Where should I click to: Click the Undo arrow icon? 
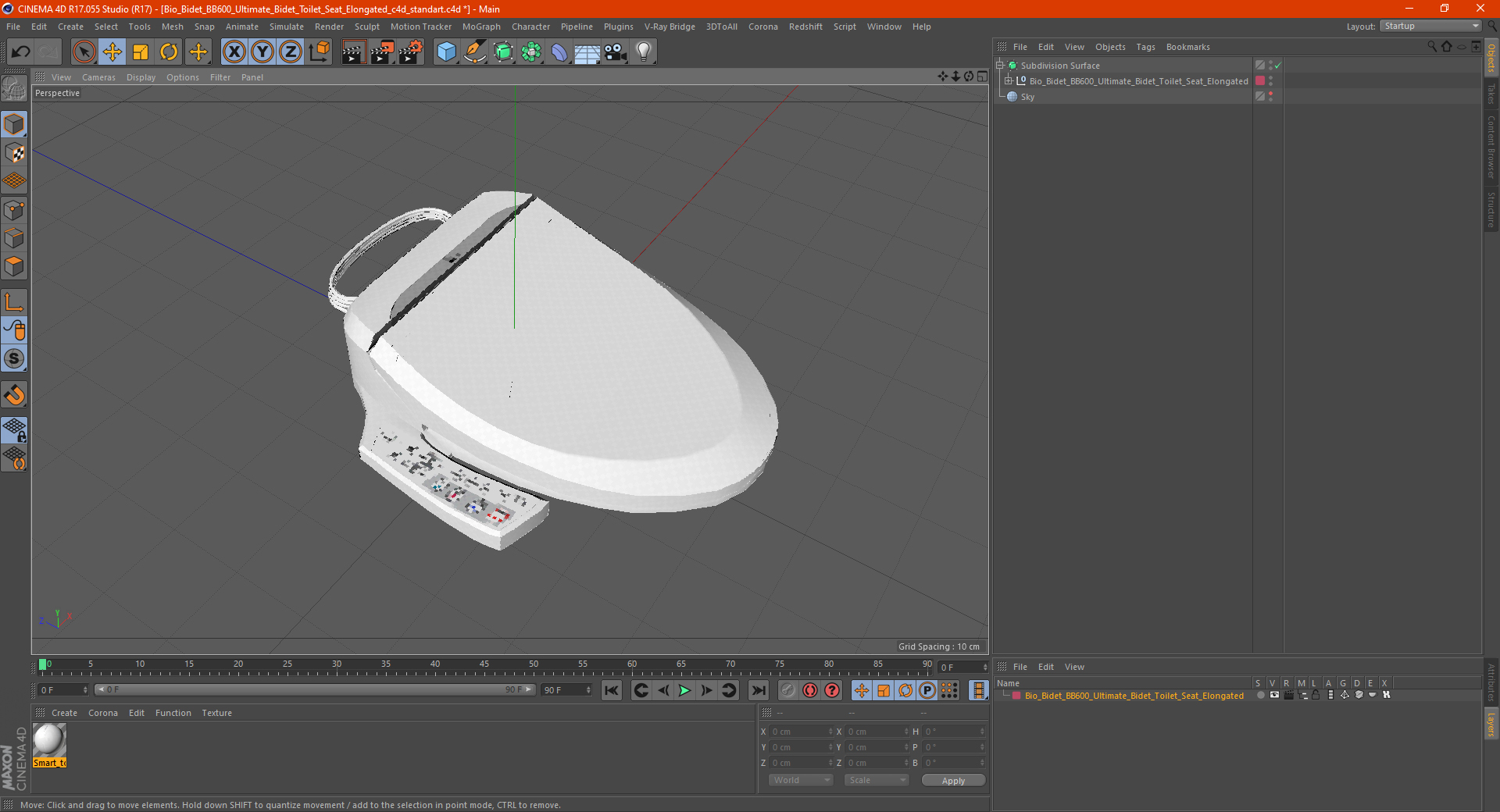pyautogui.click(x=21, y=52)
